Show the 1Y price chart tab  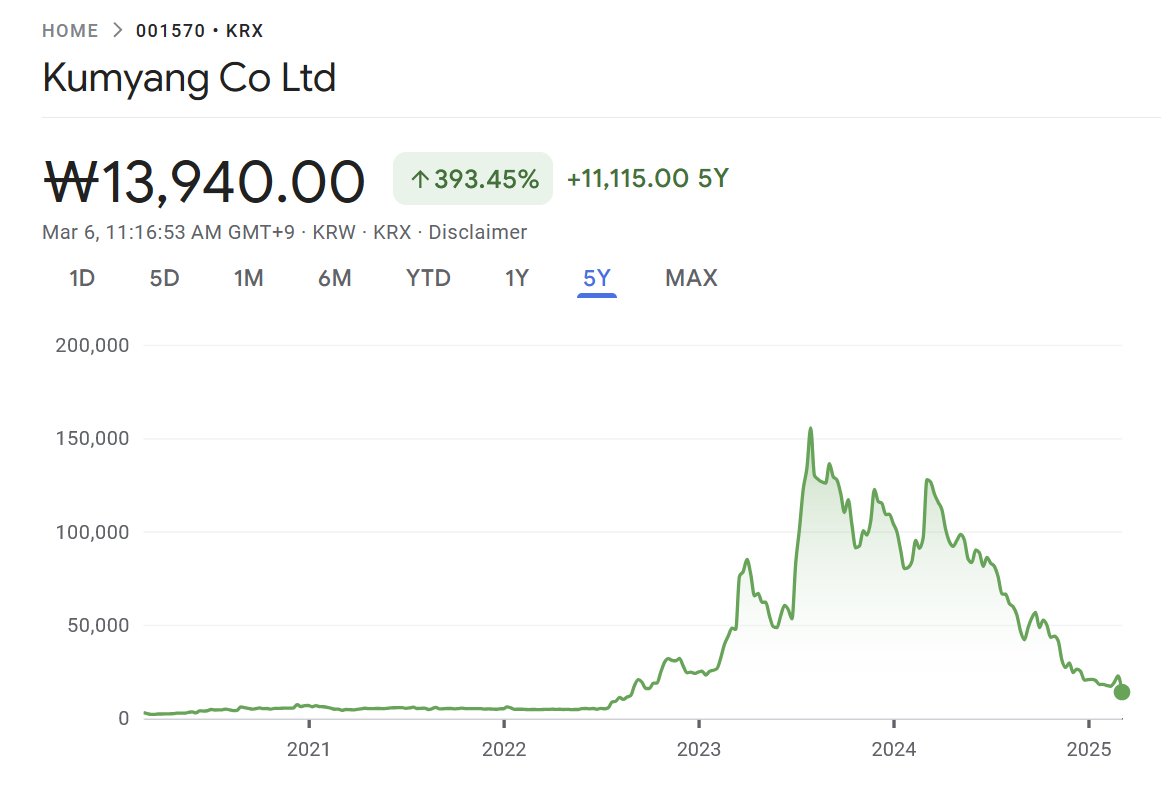tap(516, 278)
